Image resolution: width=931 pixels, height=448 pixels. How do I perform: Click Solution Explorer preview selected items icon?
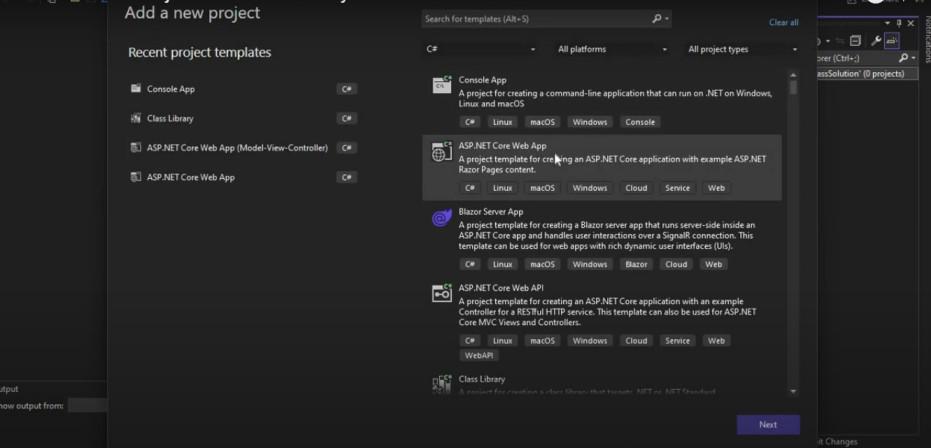click(x=891, y=41)
